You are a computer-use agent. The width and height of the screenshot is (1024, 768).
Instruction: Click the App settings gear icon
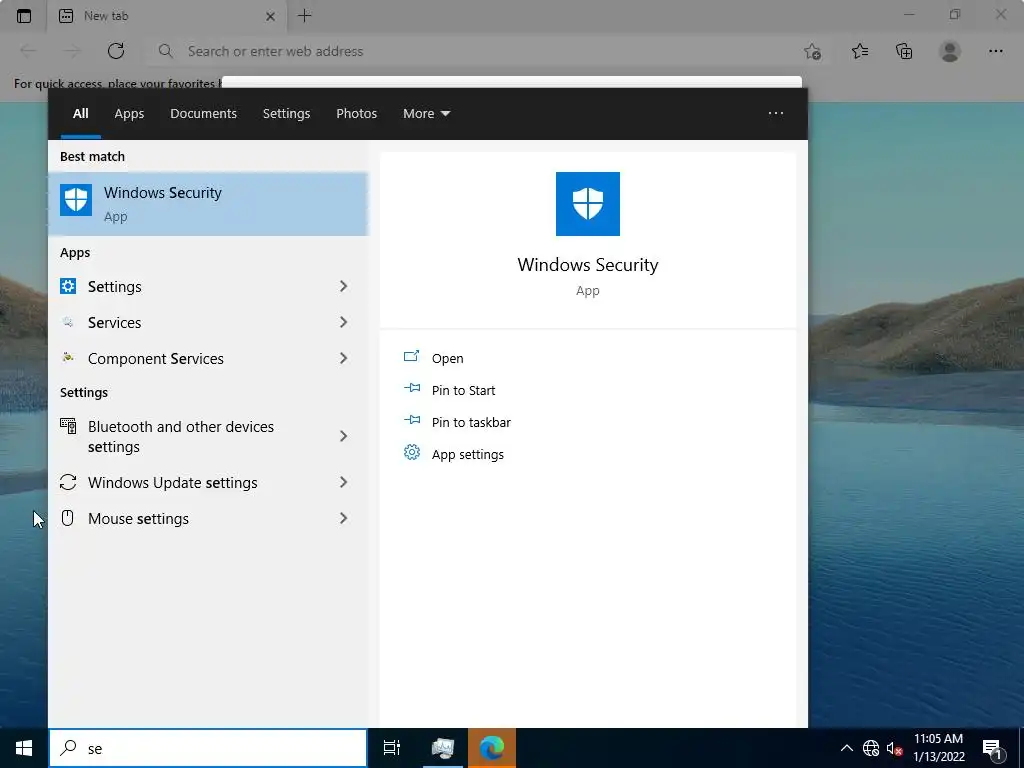411,452
